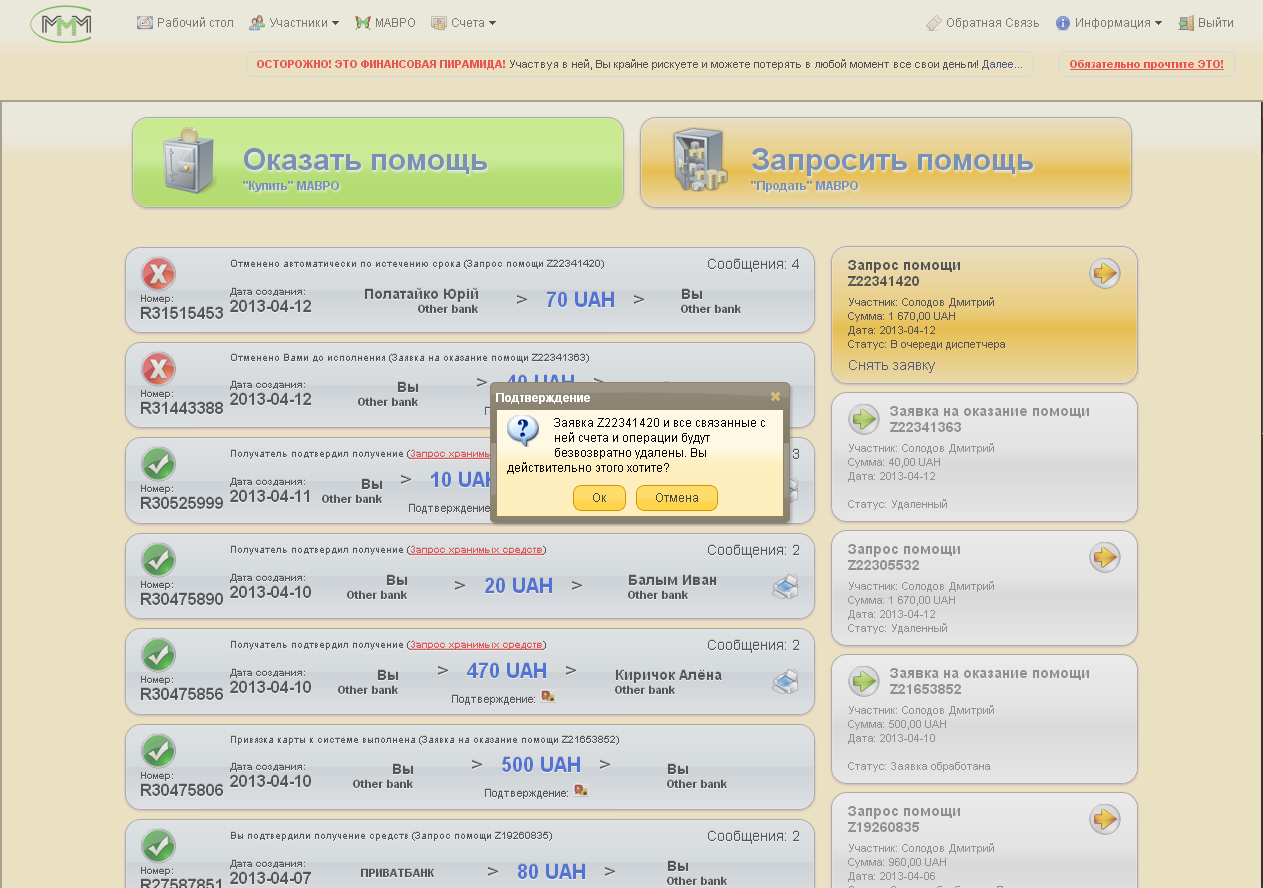Click Выйти to log out

click(x=1206, y=22)
